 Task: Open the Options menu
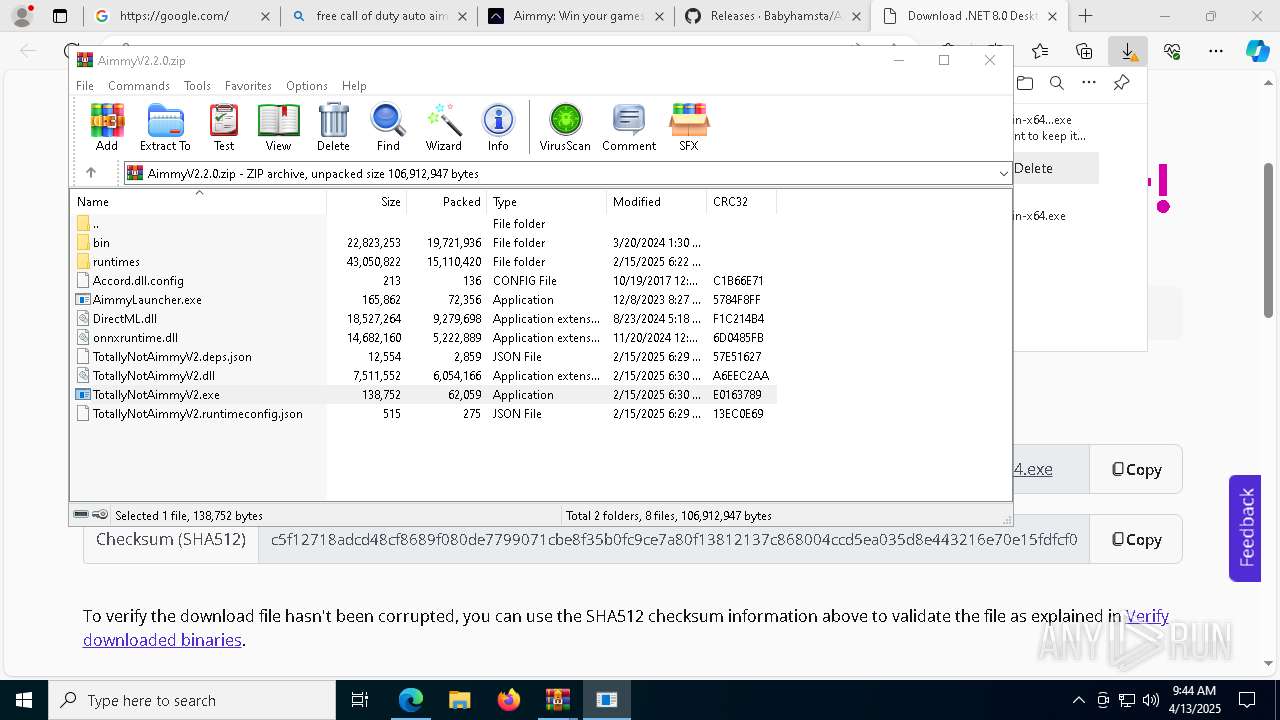pyautogui.click(x=307, y=86)
